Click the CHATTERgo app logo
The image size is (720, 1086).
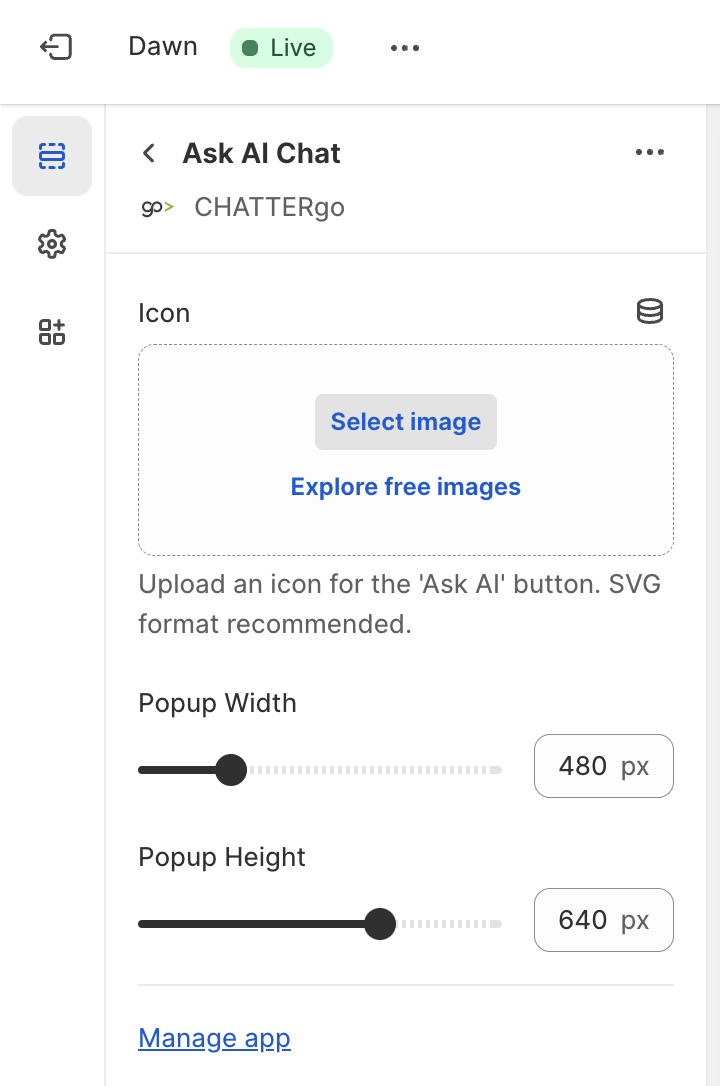[x=157, y=207]
